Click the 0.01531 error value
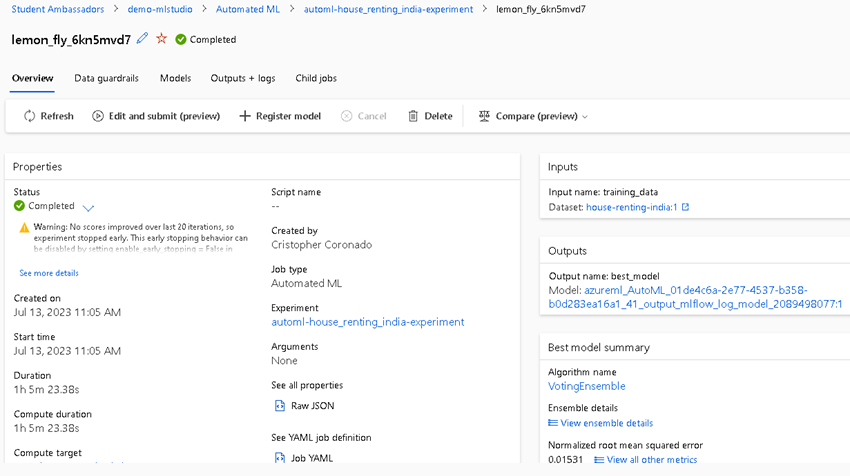Image resolution: width=850 pixels, height=476 pixels. 565,460
